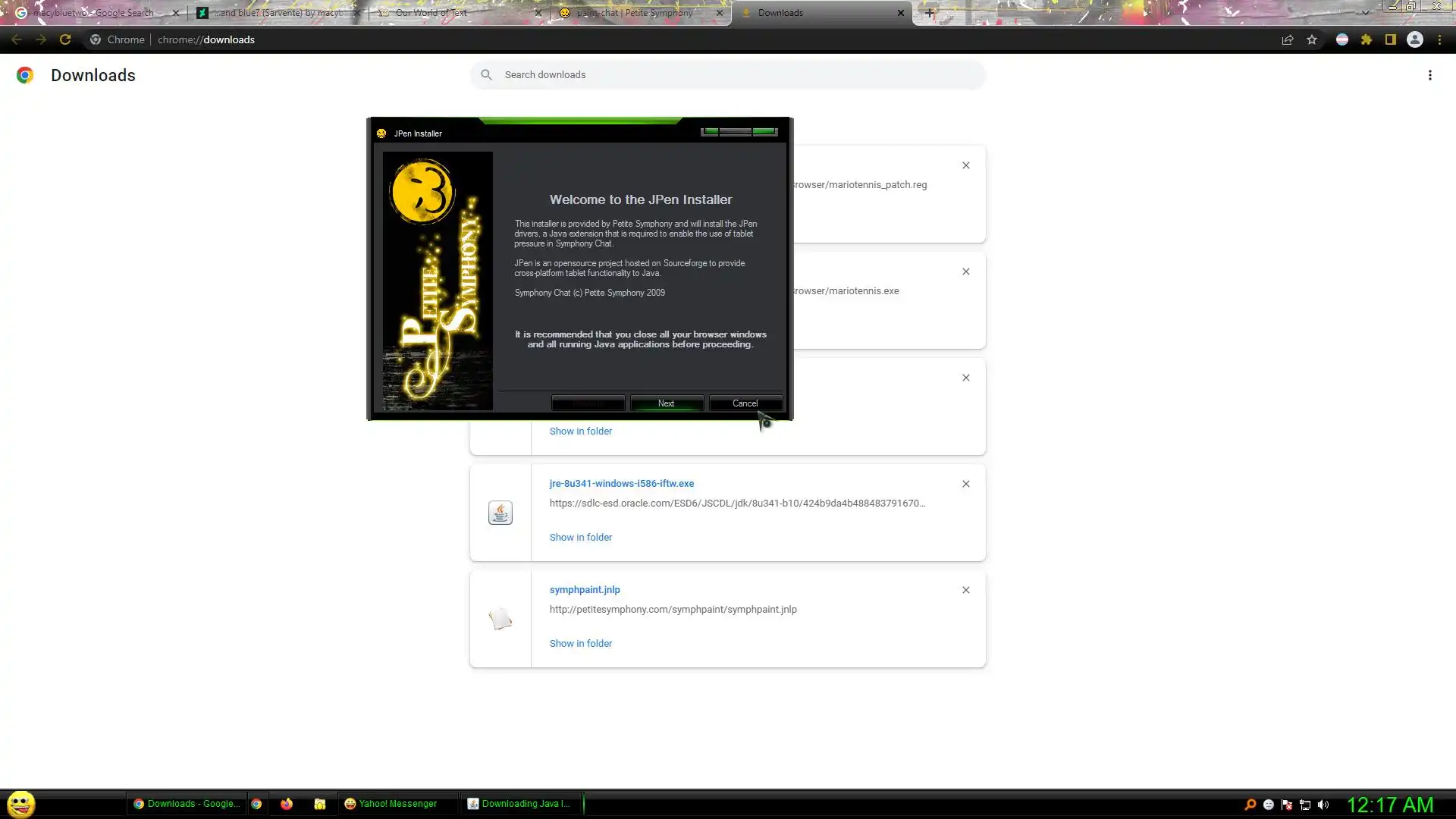Click Next in the JPen Installer
Image resolution: width=1456 pixels, height=819 pixels.
coord(666,403)
